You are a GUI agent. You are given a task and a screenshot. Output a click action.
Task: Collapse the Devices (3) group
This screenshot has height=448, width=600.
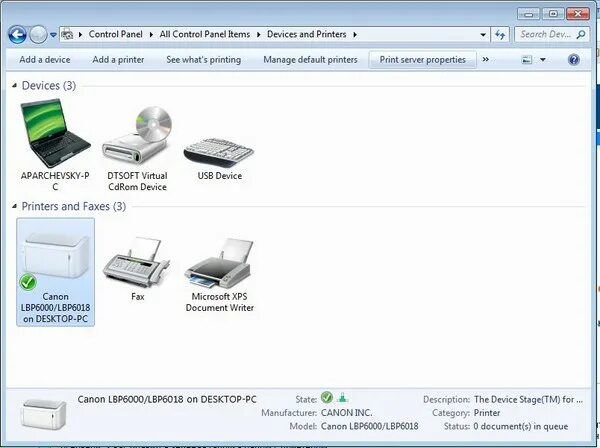click(15, 85)
